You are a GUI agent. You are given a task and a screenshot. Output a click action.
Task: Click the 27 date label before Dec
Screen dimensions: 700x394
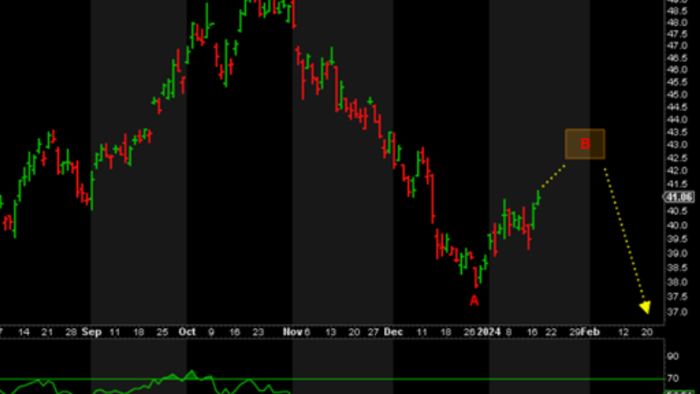click(373, 332)
